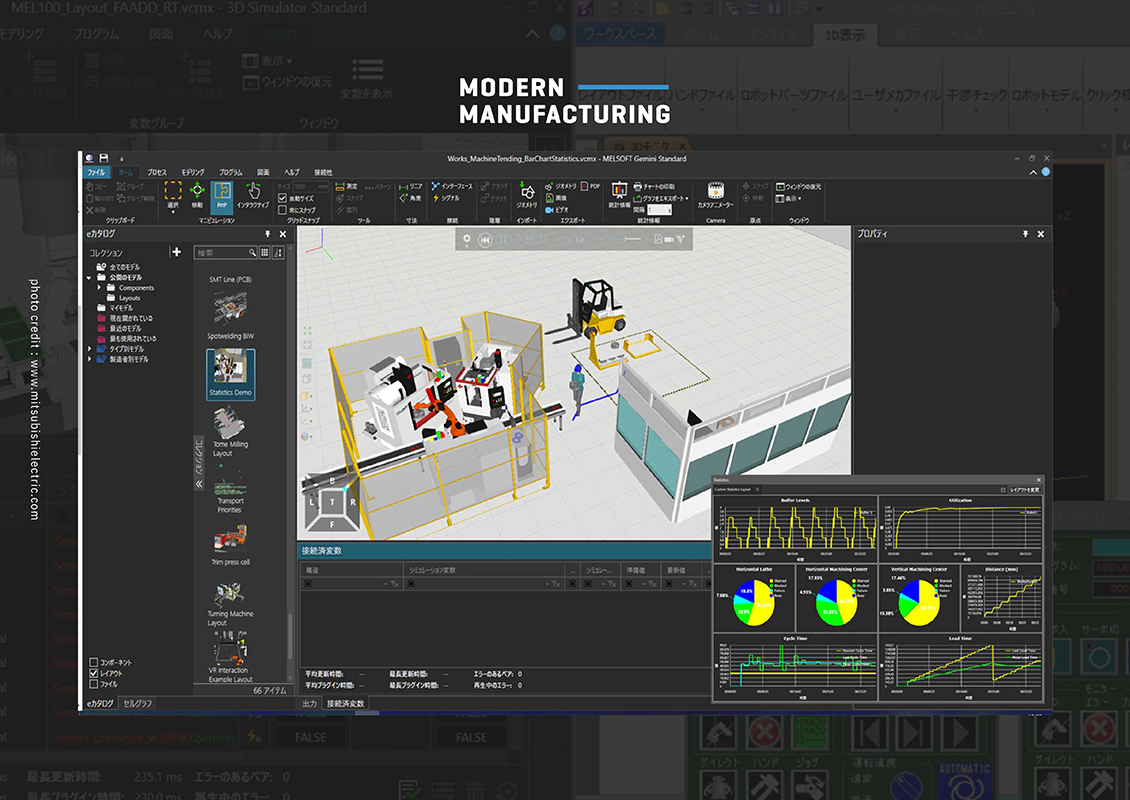Enable the コンポーネント filter checkbox
Screen dimensions: 1130x800
tap(94, 663)
